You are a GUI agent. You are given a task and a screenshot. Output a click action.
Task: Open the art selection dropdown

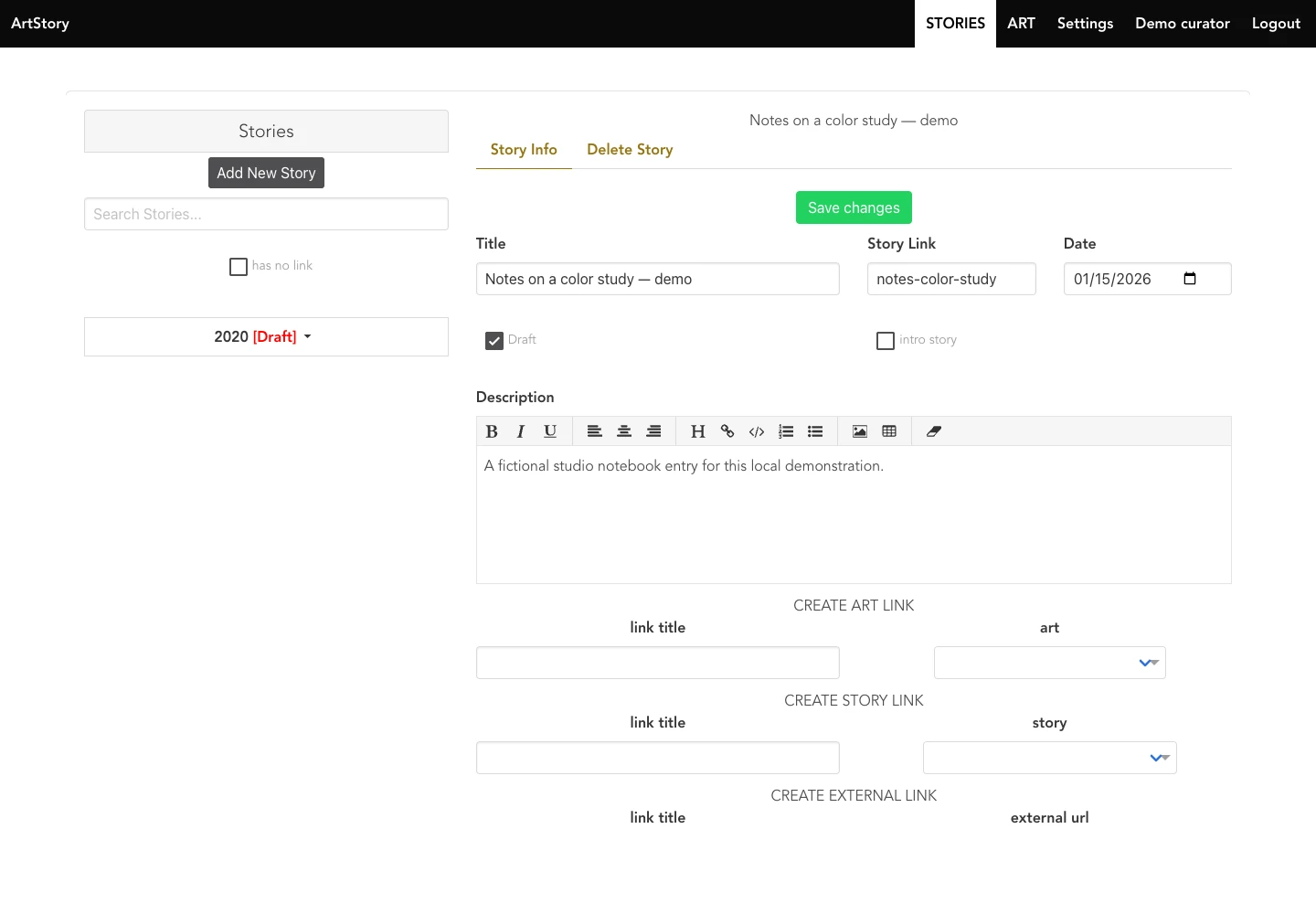[x=1050, y=663]
